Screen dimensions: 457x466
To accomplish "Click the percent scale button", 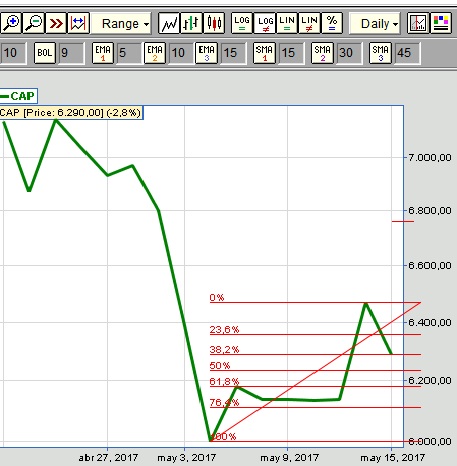I will (332, 23).
